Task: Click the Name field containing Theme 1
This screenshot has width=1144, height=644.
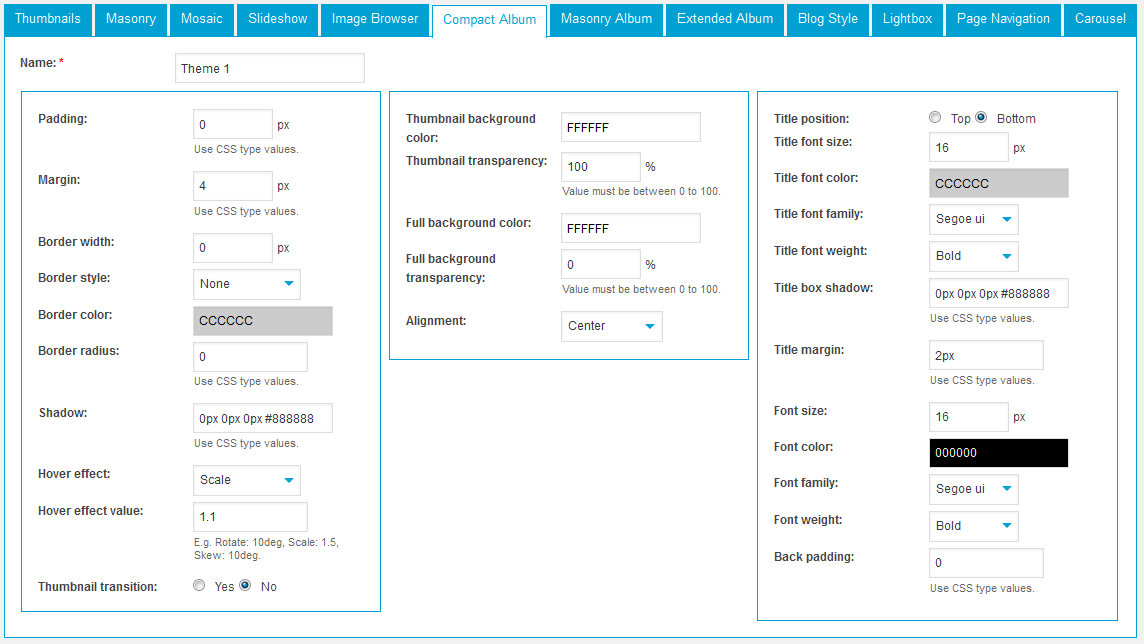Action: (270, 68)
